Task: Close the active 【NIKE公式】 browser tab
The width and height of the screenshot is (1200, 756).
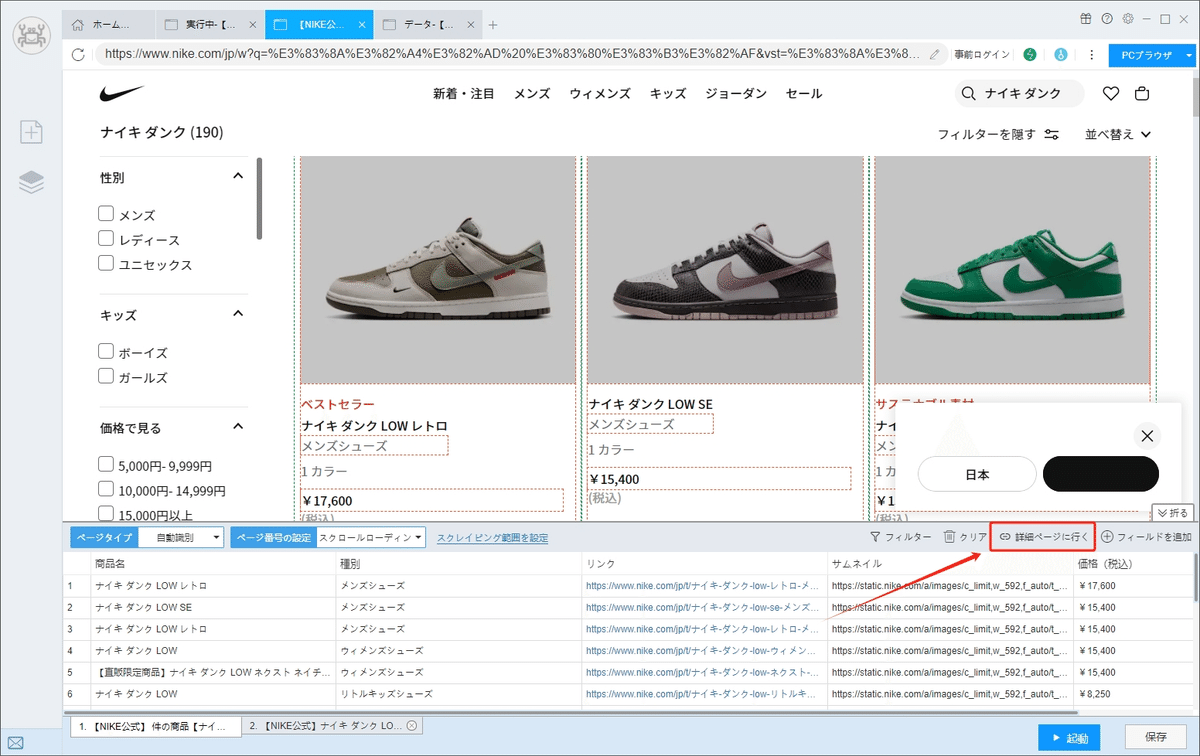Action: coord(363,25)
